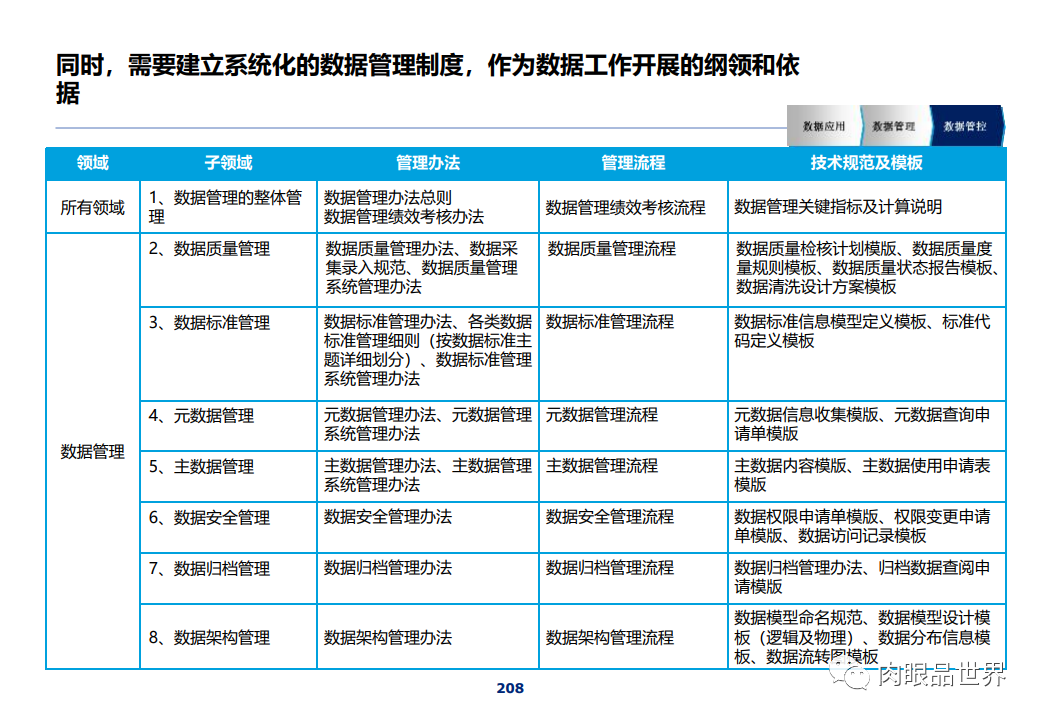Select the merged 数据管理 domain cell on the left
1040x720 pixels.
tap(93, 451)
